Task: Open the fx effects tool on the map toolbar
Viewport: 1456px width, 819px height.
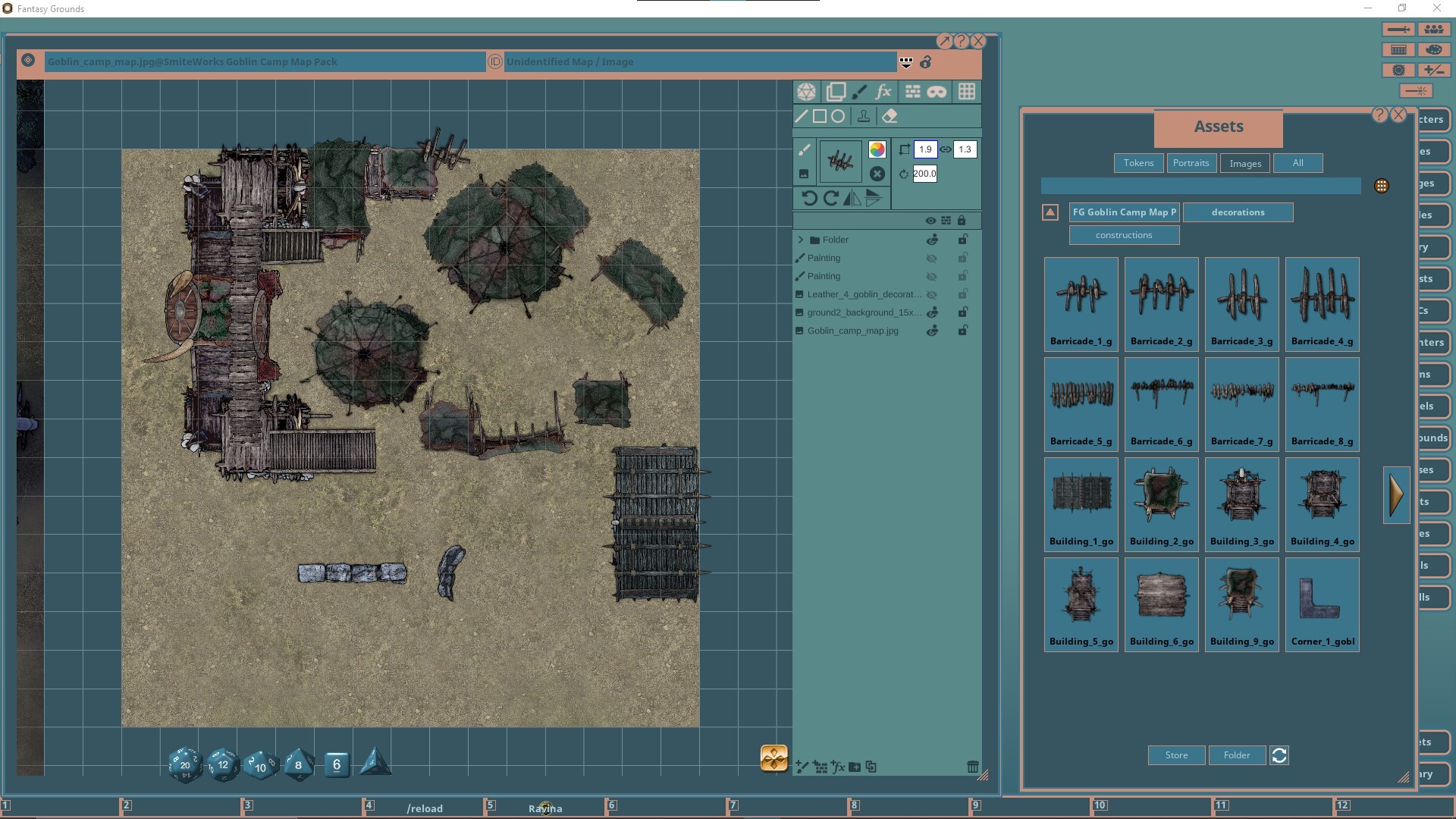Action: [884, 91]
